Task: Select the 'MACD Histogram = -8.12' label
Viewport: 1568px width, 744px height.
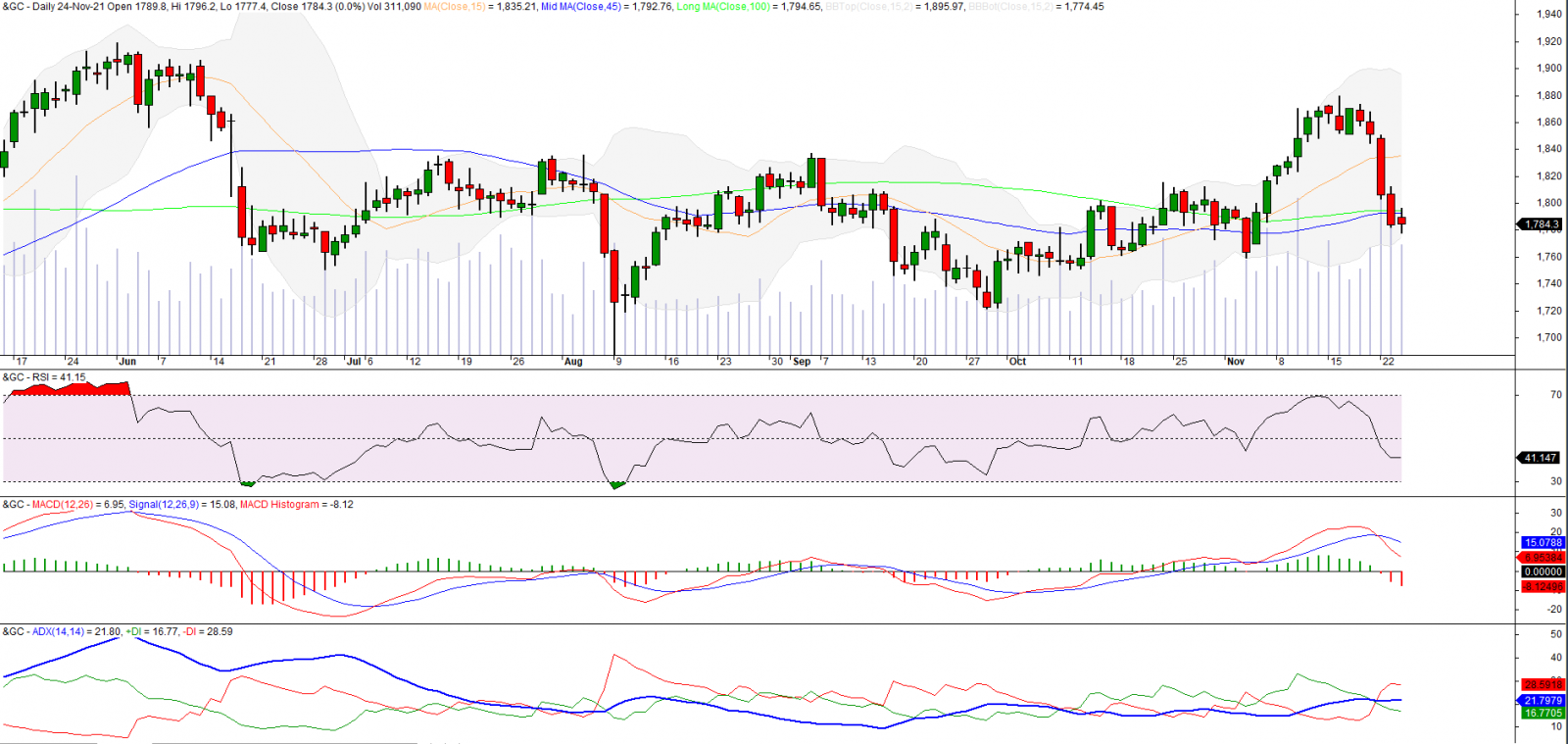Action: coord(297,505)
